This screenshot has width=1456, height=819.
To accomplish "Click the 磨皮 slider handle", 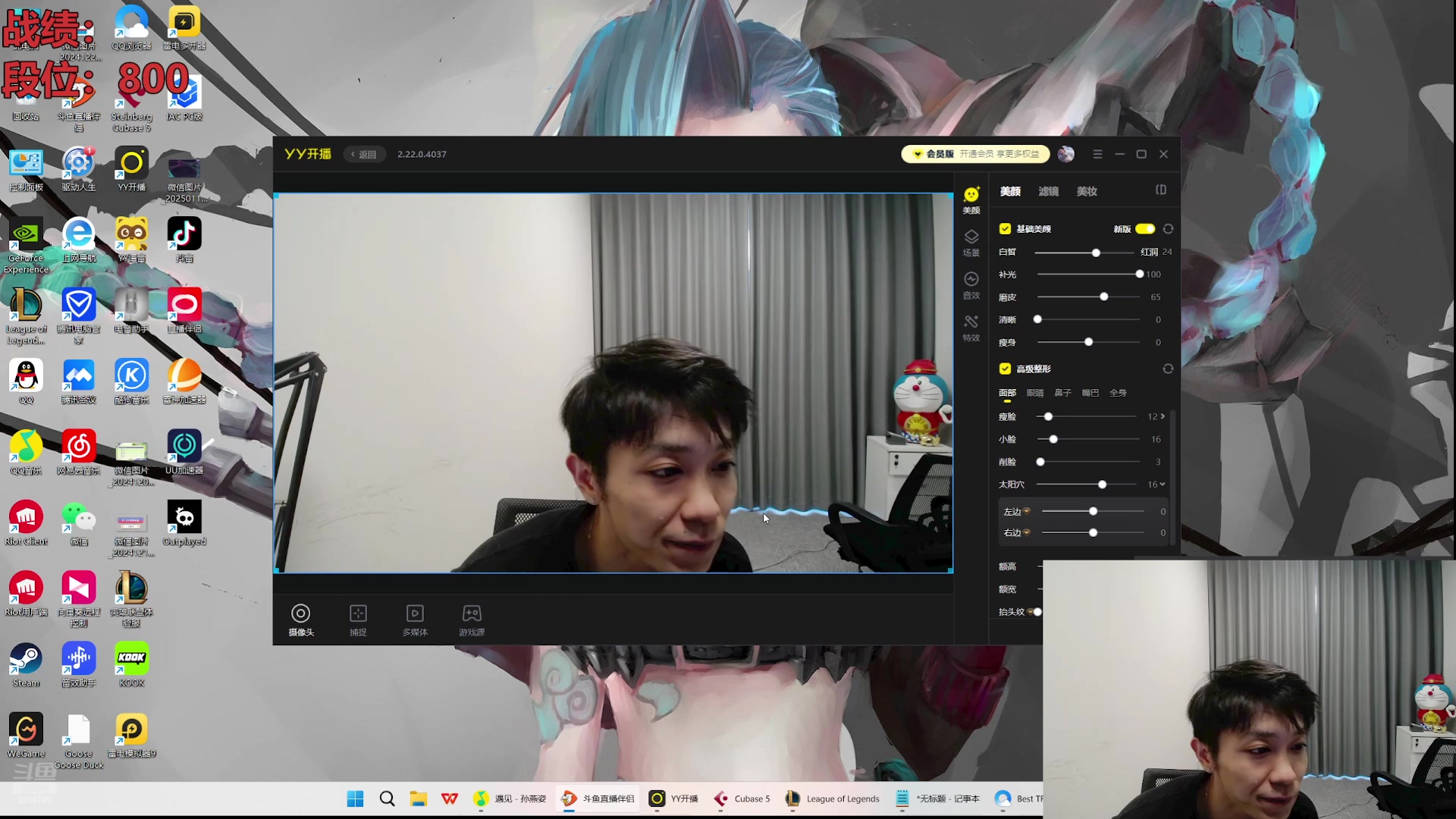I will click(1104, 297).
